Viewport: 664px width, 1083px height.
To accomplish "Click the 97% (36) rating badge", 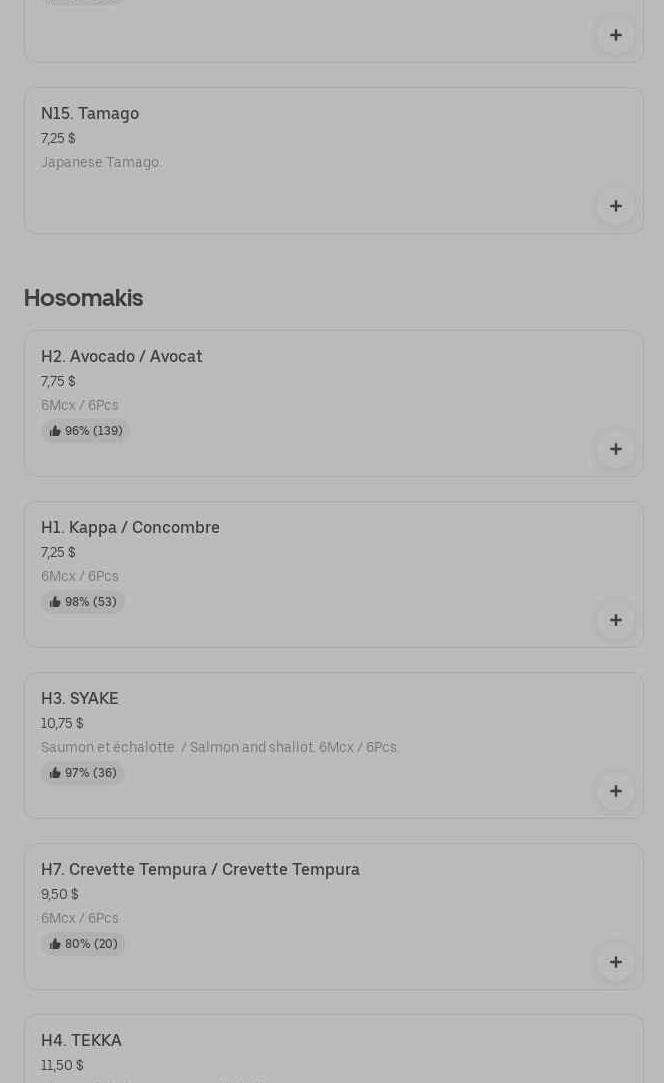I will tap(83, 773).
